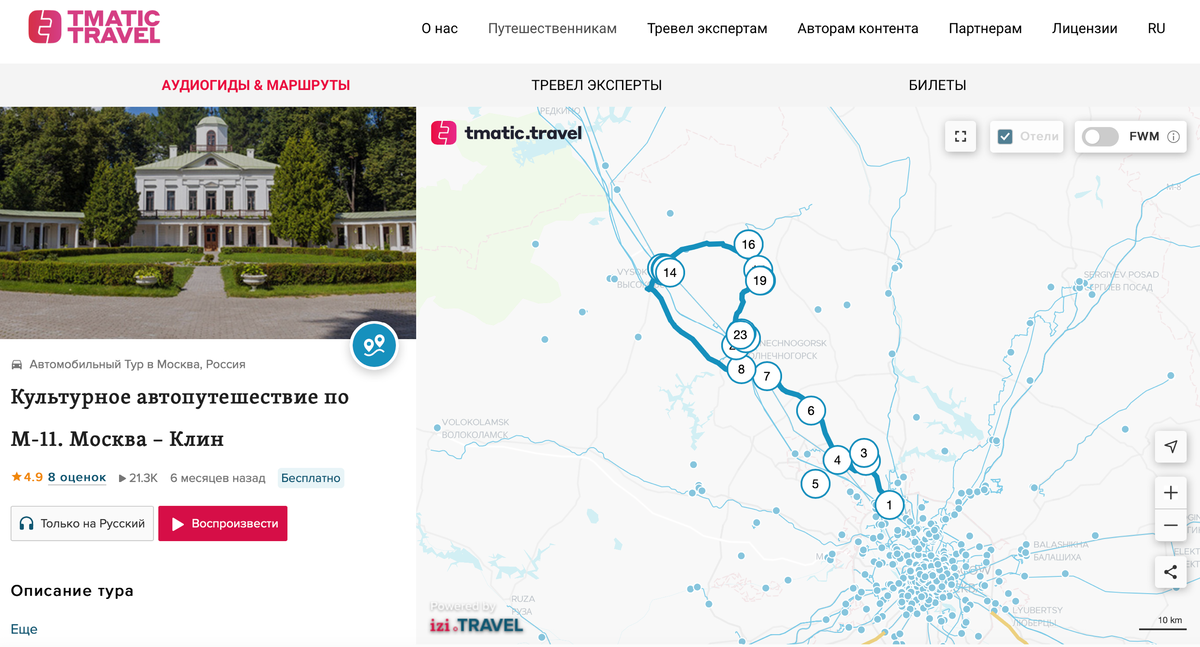This screenshot has height=647, width=1200.
Task: Click the tour title Культурное автопутешествие
Action: point(180,418)
